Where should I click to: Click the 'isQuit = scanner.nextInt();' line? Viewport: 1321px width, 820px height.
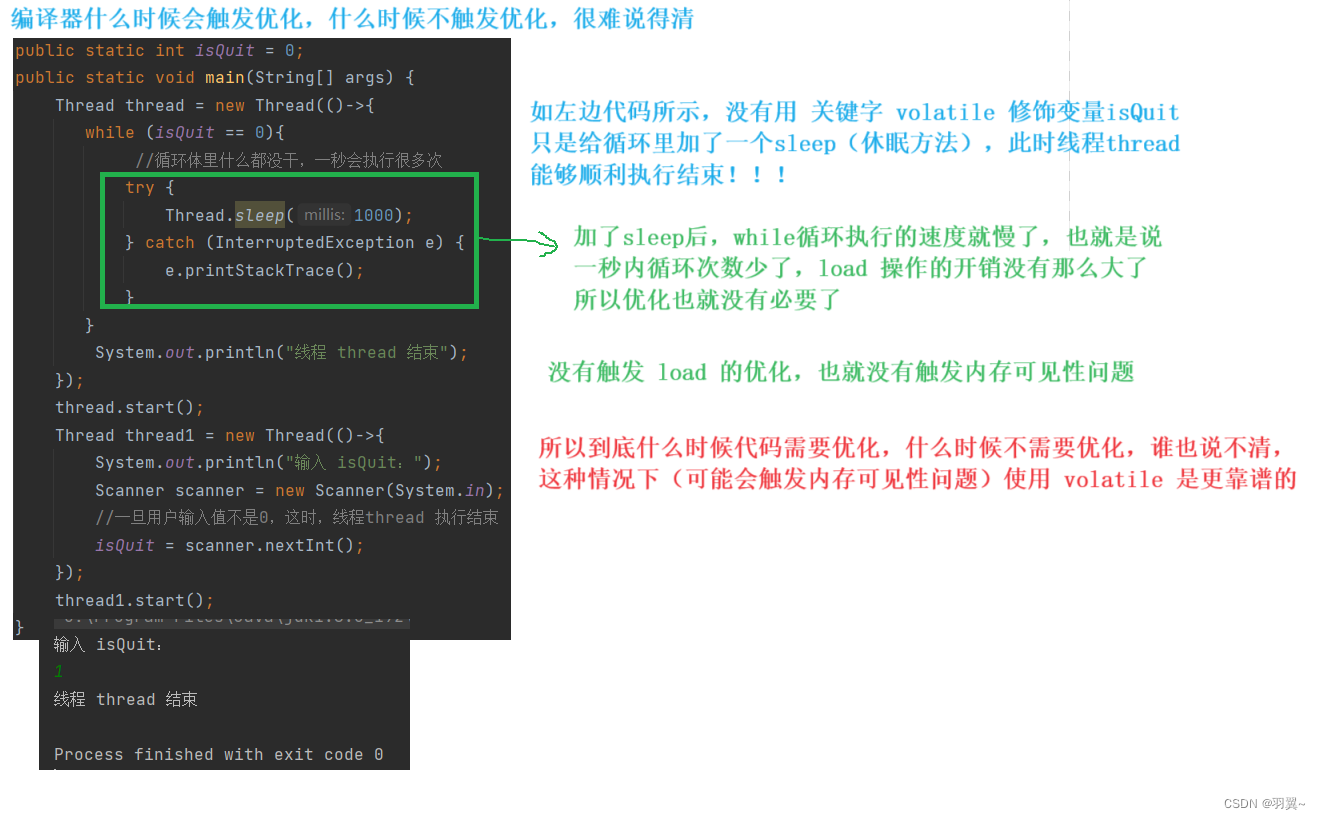point(230,545)
